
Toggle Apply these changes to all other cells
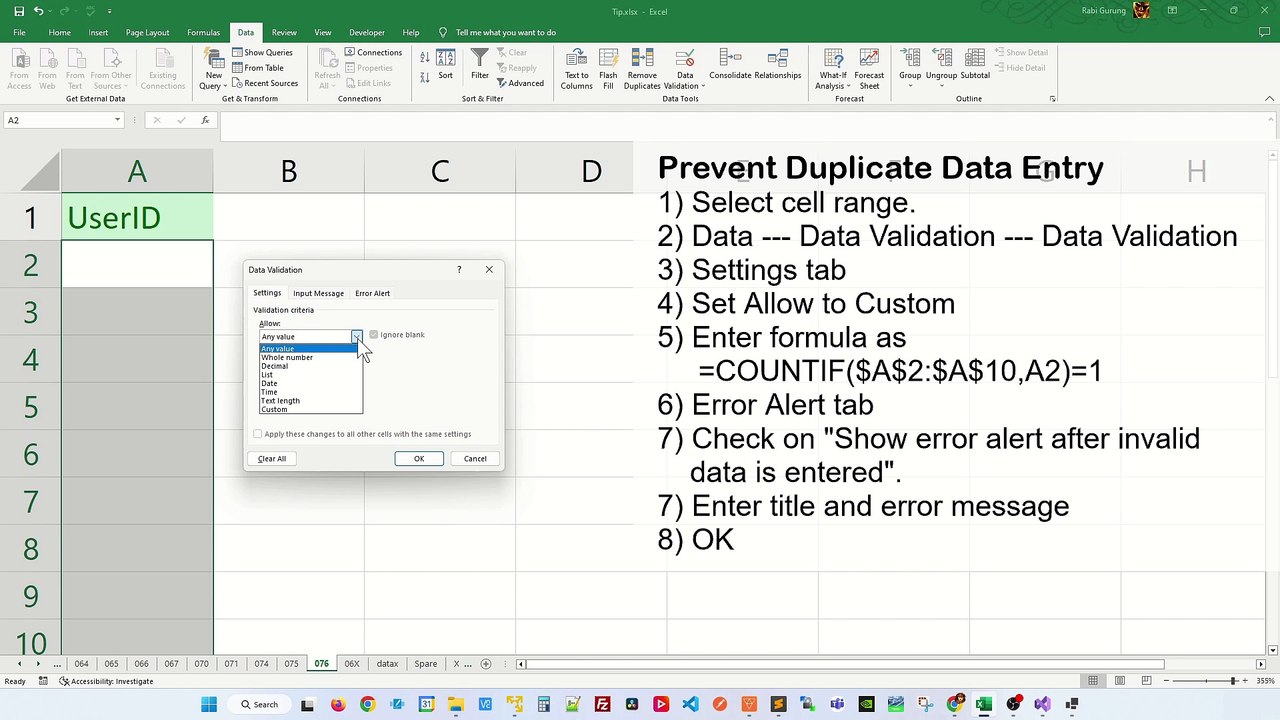(x=258, y=434)
